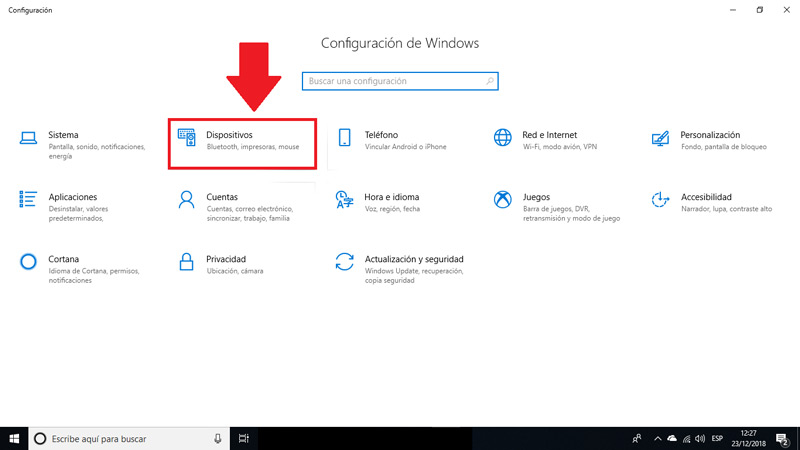
Task: Open Task View on taskbar
Action: (x=244, y=439)
